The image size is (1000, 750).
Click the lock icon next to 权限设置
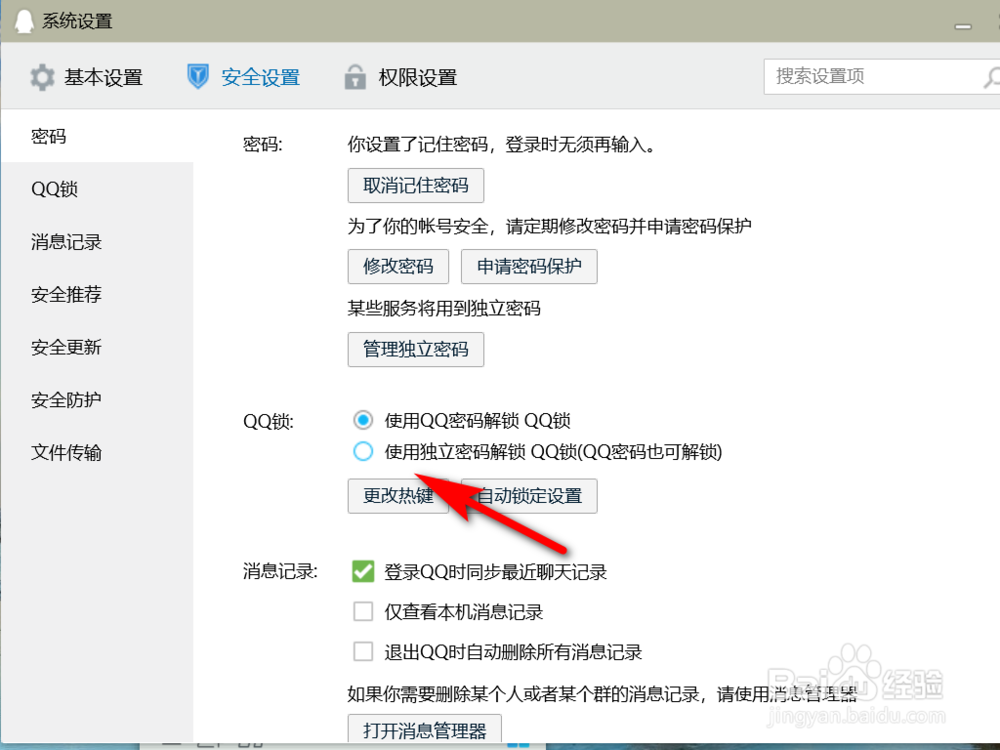[x=355, y=76]
